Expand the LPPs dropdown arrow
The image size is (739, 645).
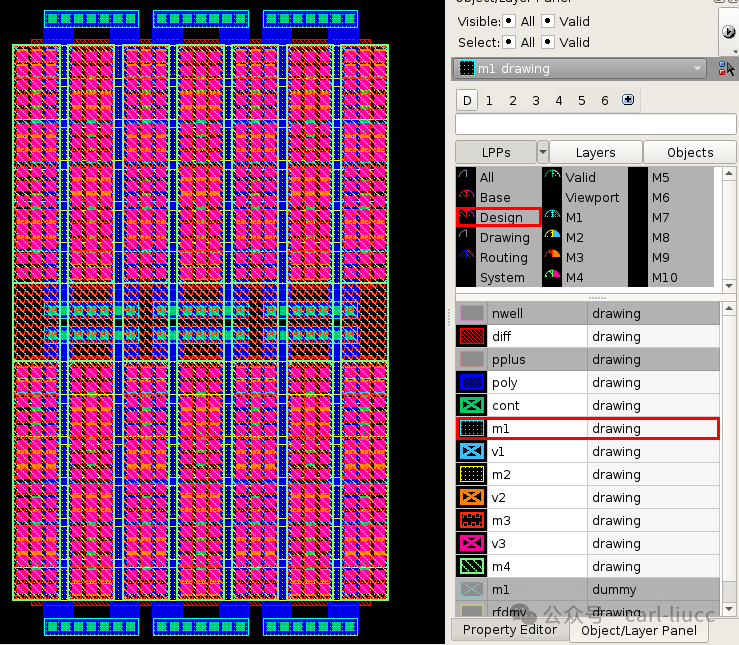(x=543, y=152)
